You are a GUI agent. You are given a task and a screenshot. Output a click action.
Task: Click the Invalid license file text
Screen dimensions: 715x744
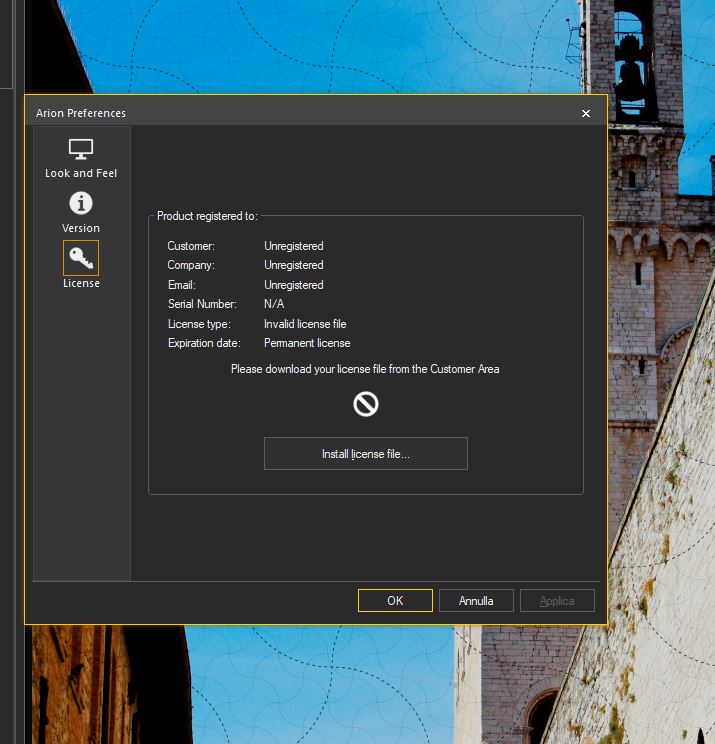click(305, 324)
